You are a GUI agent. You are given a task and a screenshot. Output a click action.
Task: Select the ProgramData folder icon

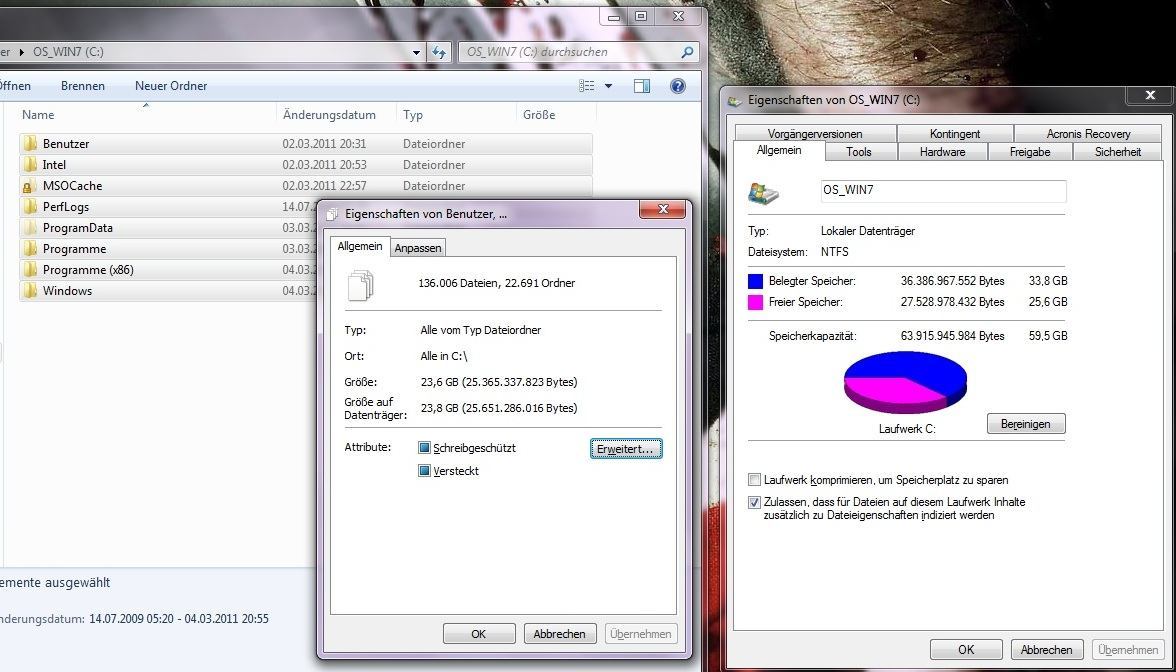pyautogui.click(x=30, y=227)
